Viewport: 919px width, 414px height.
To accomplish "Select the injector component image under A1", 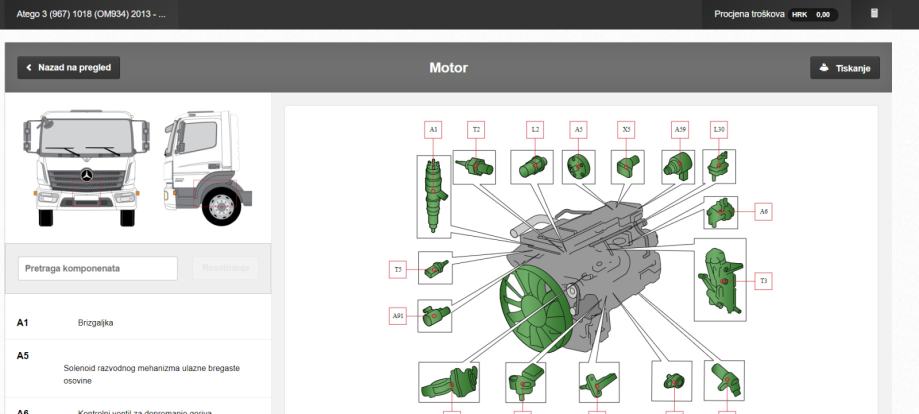I will click(x=434, y=196).
